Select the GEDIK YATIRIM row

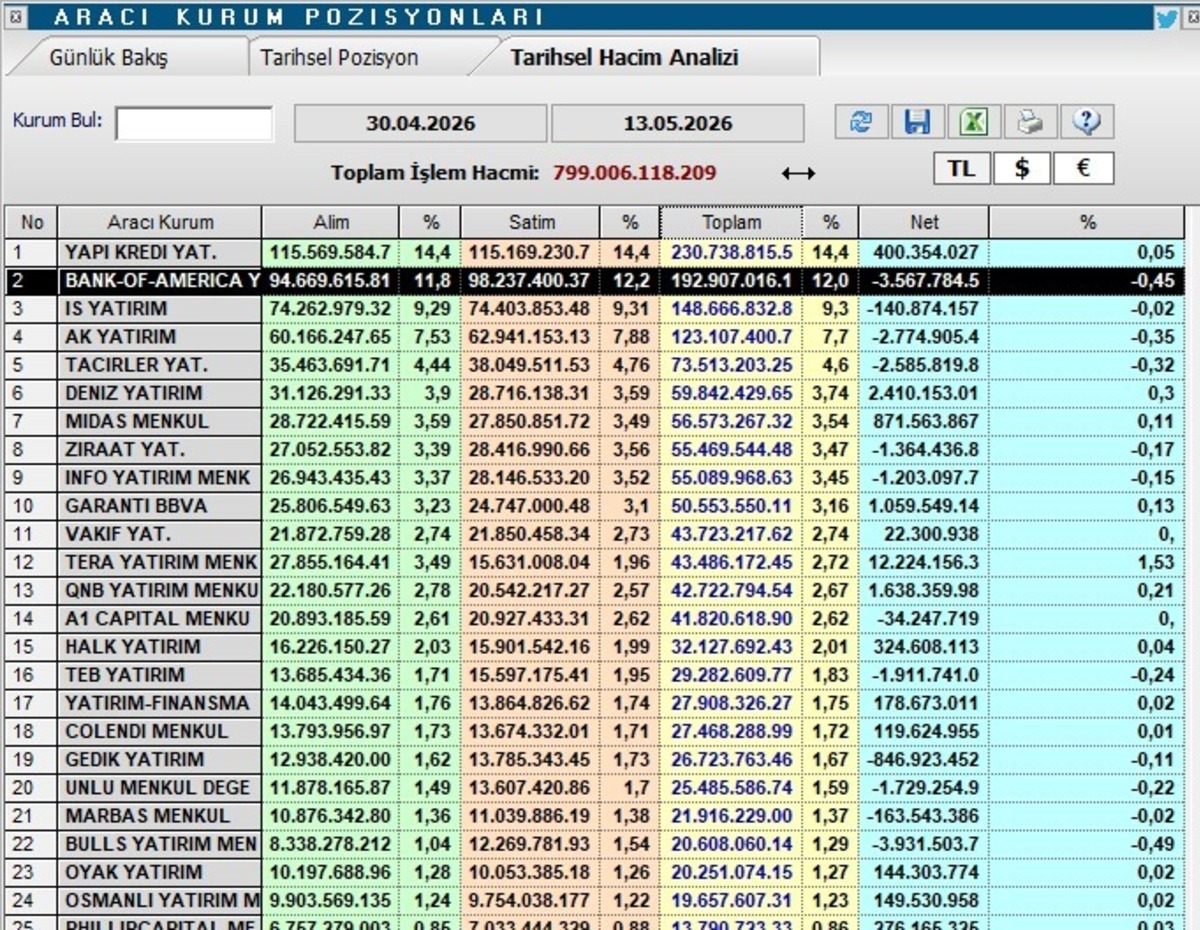(595, 759)
